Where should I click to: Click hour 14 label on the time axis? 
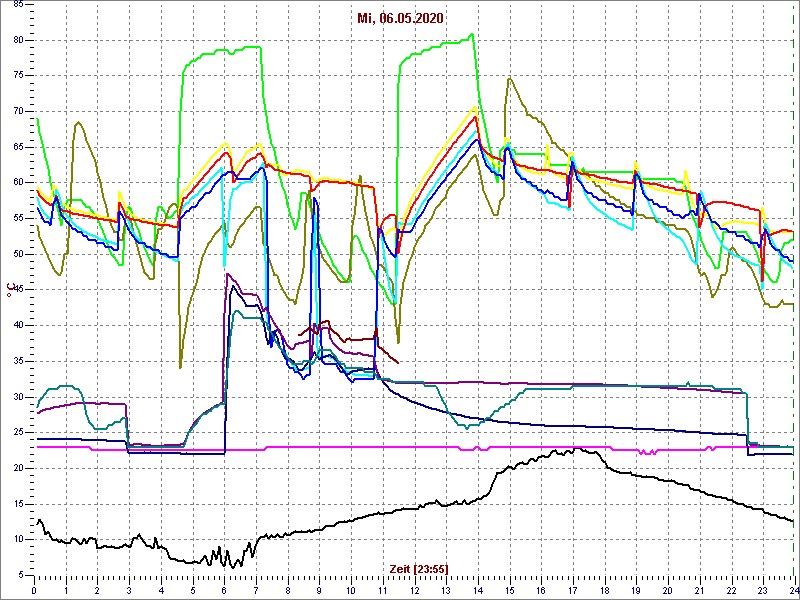tap(478, 588)
